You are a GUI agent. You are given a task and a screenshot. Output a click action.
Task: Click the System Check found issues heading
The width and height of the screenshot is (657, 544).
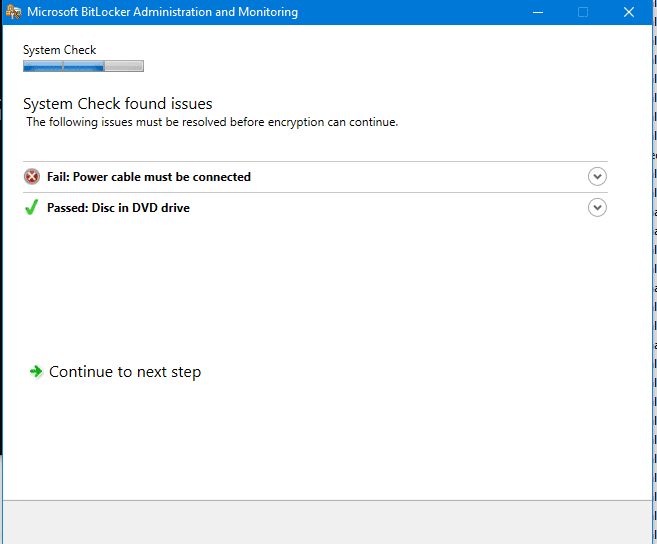118,104
